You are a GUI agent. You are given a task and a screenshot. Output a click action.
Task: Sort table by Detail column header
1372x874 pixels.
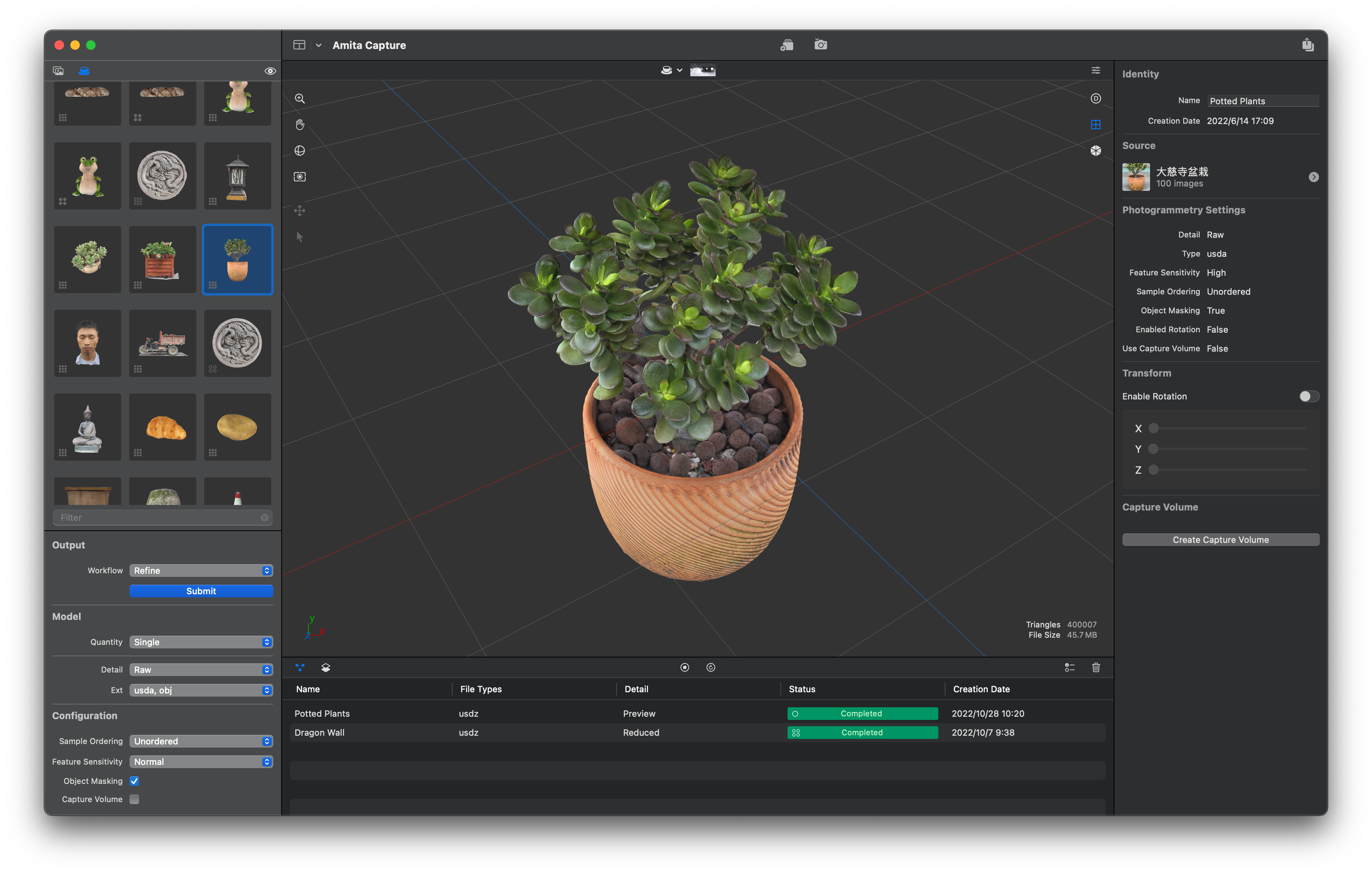(636, 689)
